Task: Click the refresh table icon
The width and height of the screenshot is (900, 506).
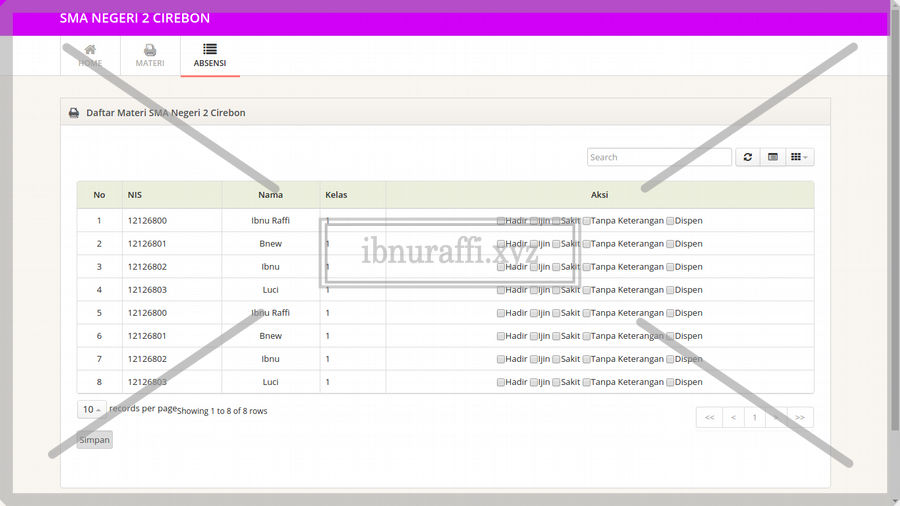Action: click(748, 157)
